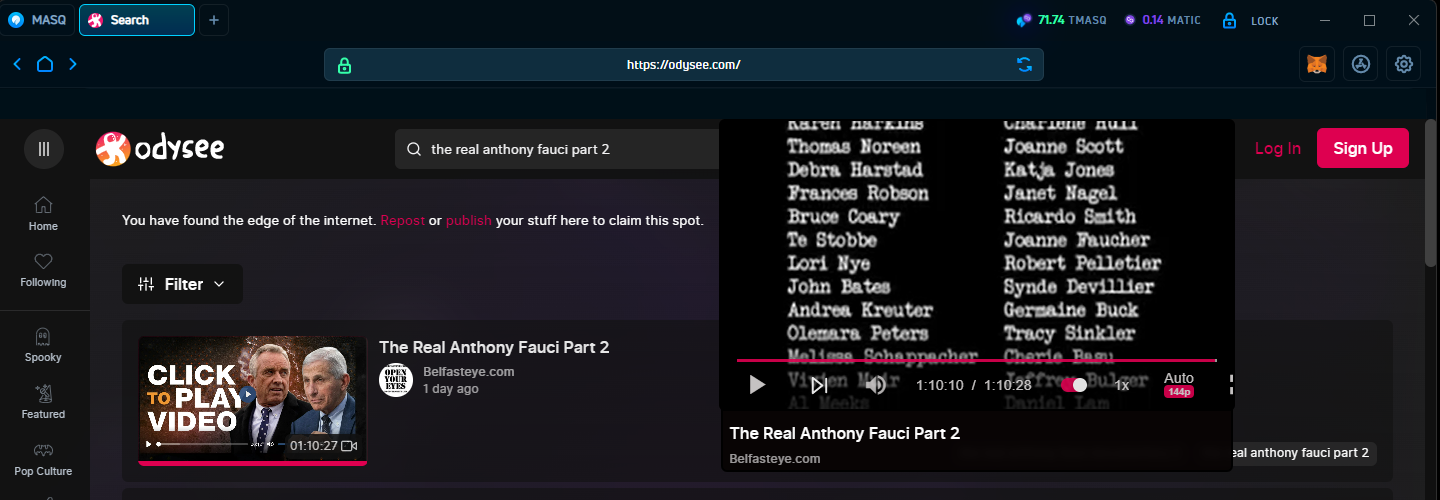Reload the page with the refresh icon

(x=1024, y=65)
